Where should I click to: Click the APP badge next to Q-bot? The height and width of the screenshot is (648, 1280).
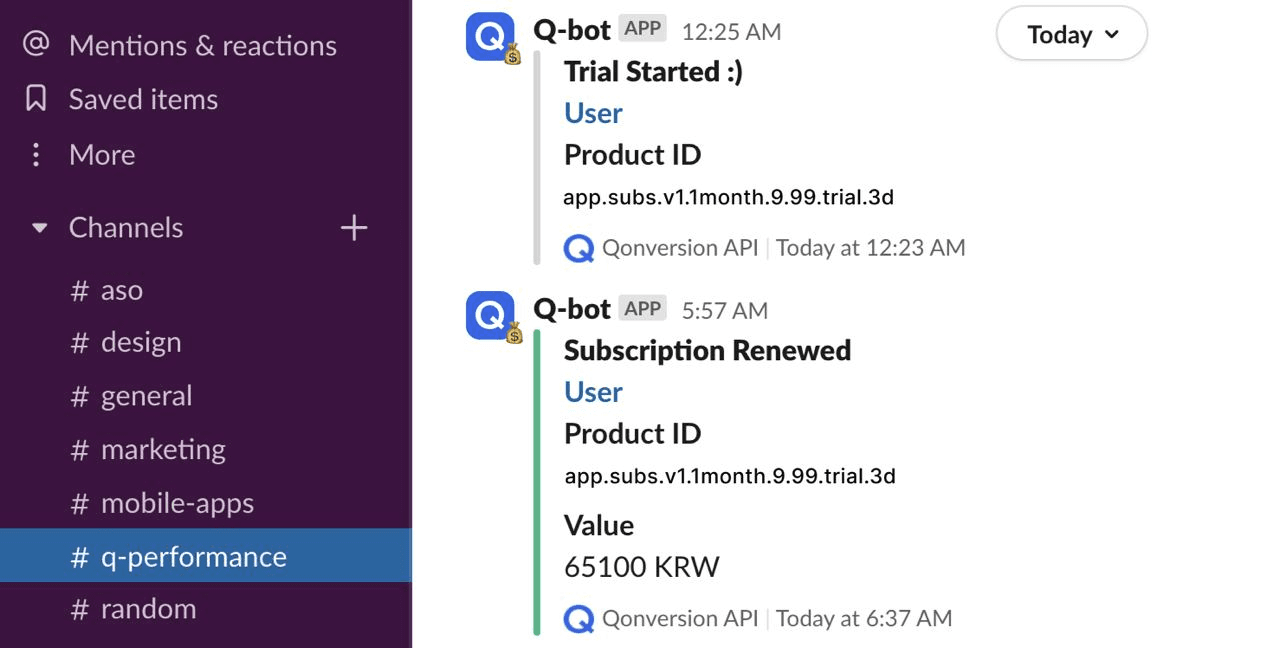(641, 28)
